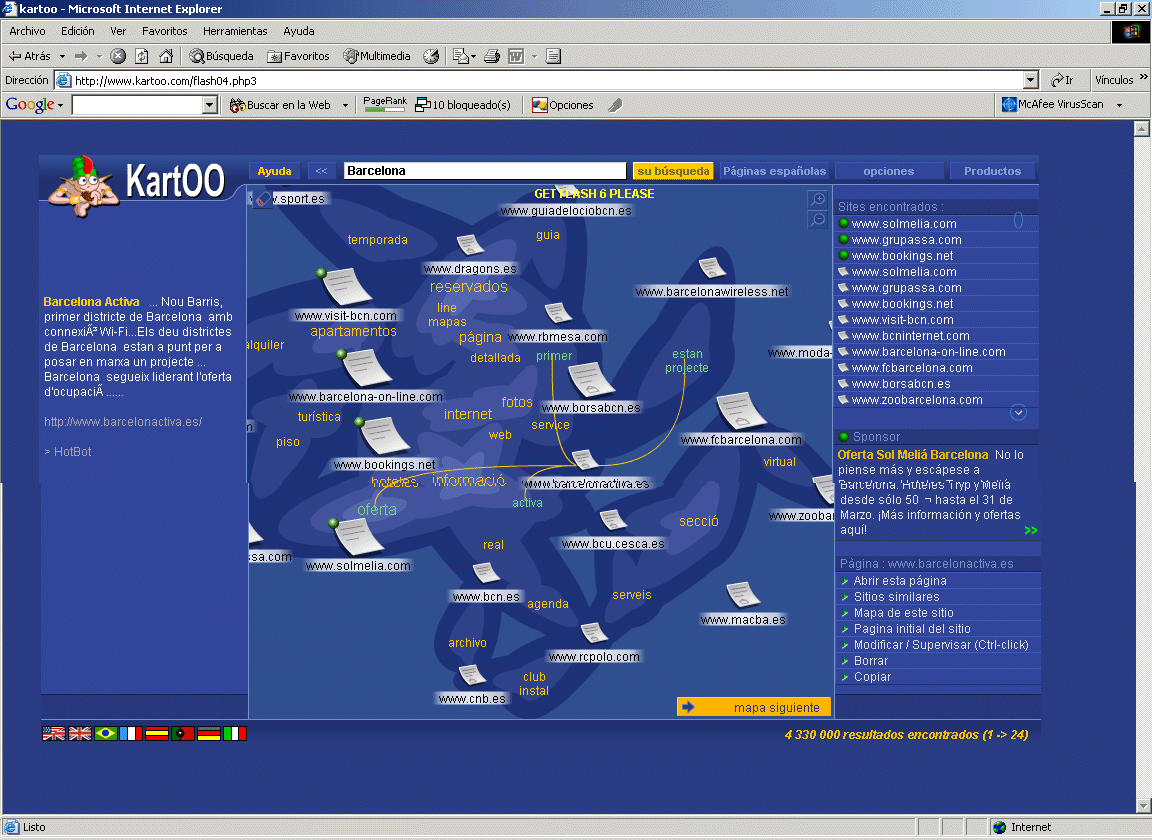The width and height of the screenshot is (1152, 840).
Task: Click the IE Home toolbar icon
Action: coord(166,56)
